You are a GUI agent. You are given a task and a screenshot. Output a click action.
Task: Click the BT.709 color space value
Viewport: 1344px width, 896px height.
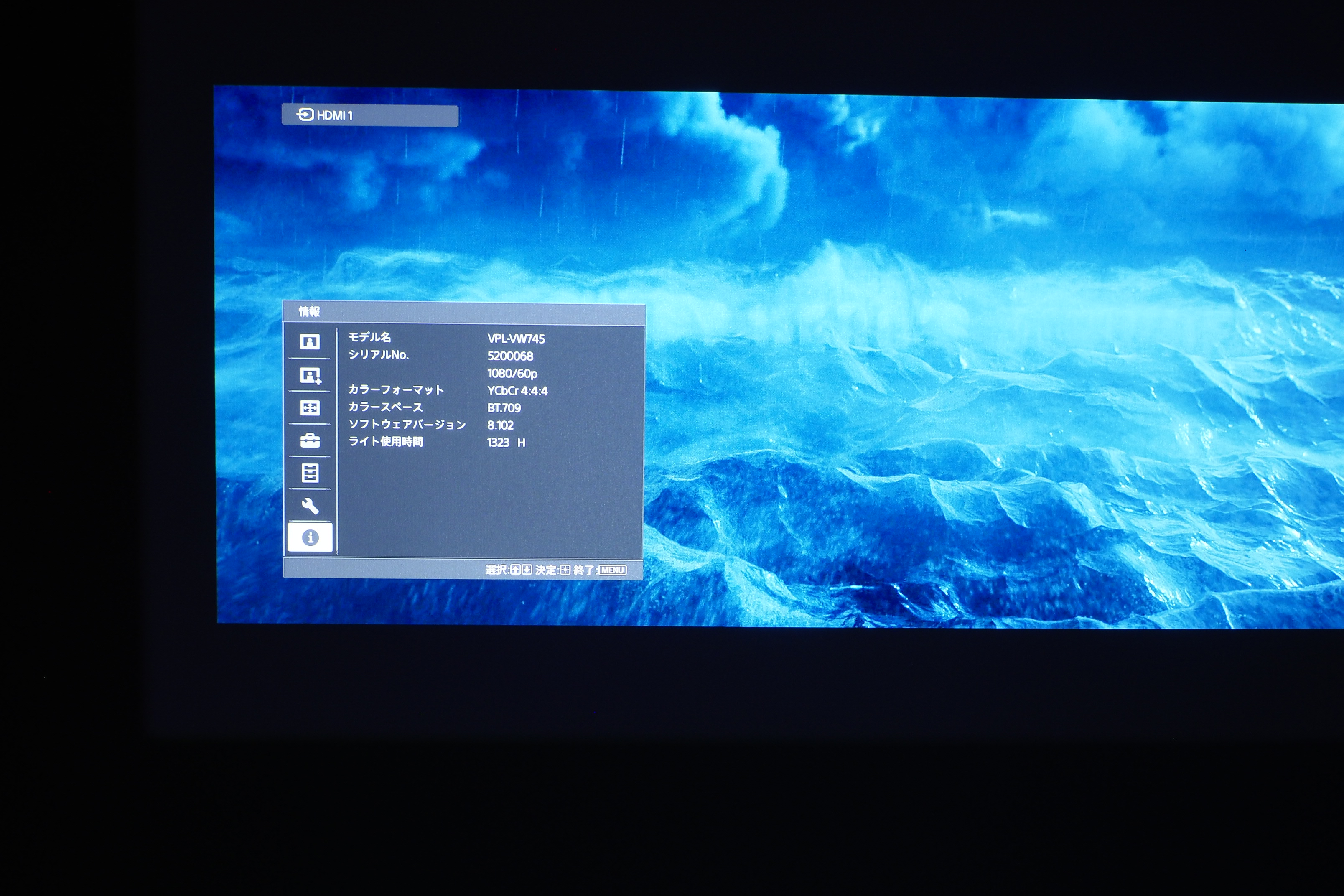click(504, 408)
